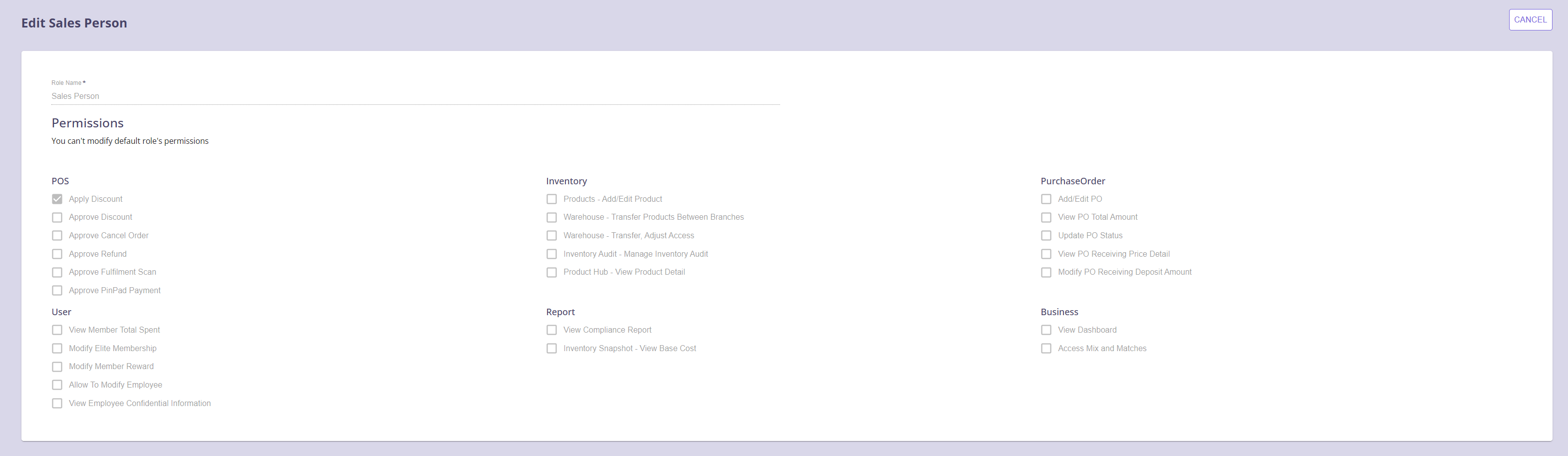Tick the Approve Fulfilment Scan checkbox

(x=57, y=272)
